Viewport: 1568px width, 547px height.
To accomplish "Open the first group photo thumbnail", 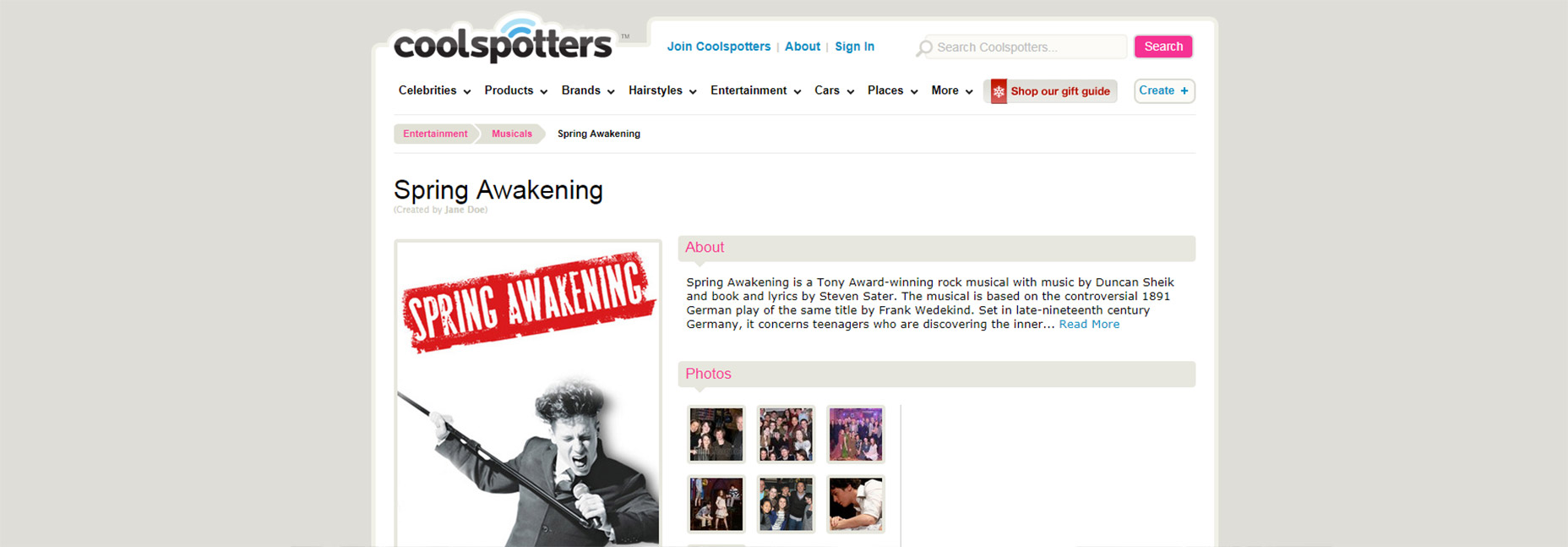I will (716, 434).
